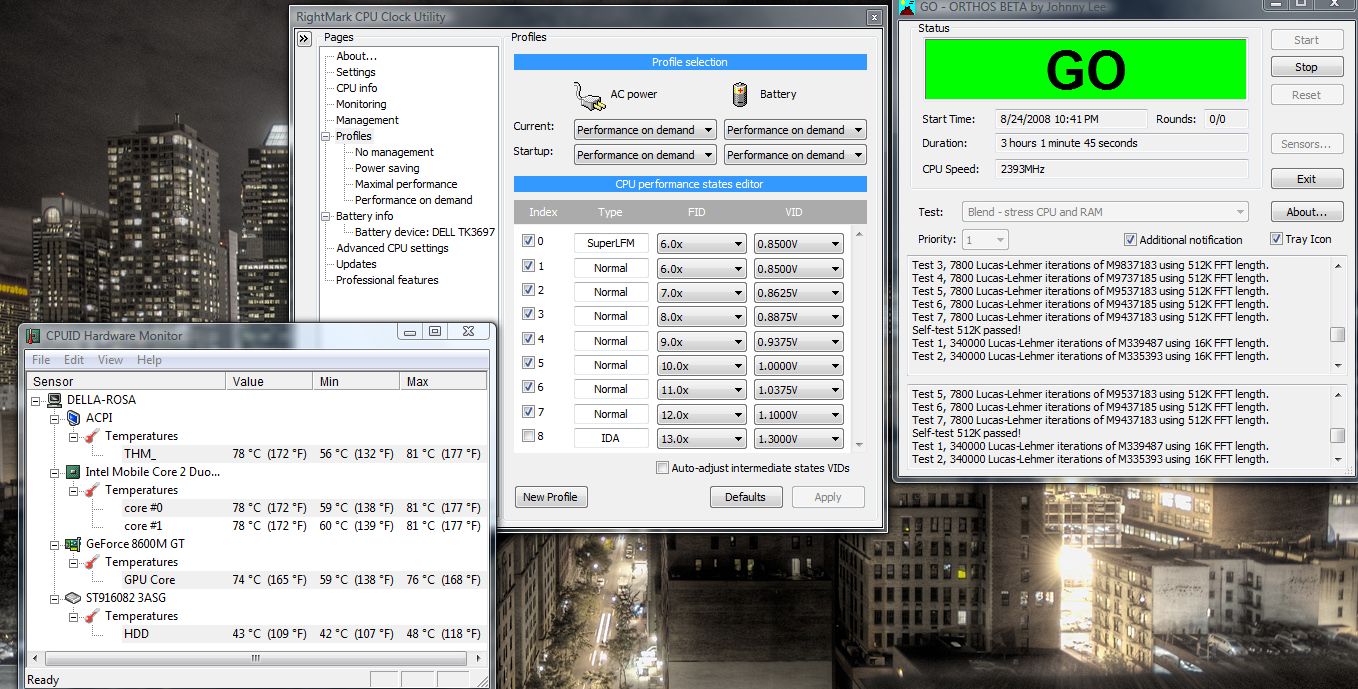Click Battery device: DELL TK3697 entry
Image resolution: width=1358 pixels, height=689 pixels.
coord(424,232)
